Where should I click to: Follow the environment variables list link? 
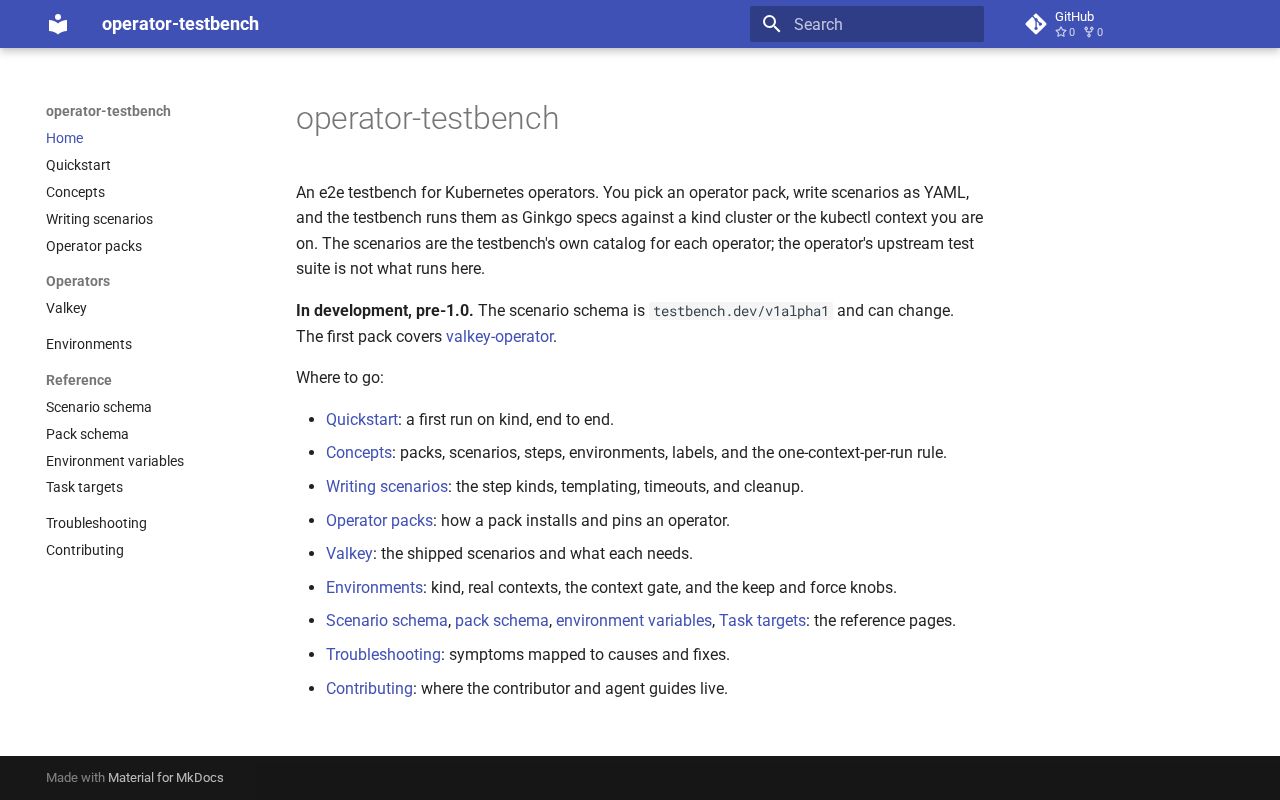(x=634, y=620)
